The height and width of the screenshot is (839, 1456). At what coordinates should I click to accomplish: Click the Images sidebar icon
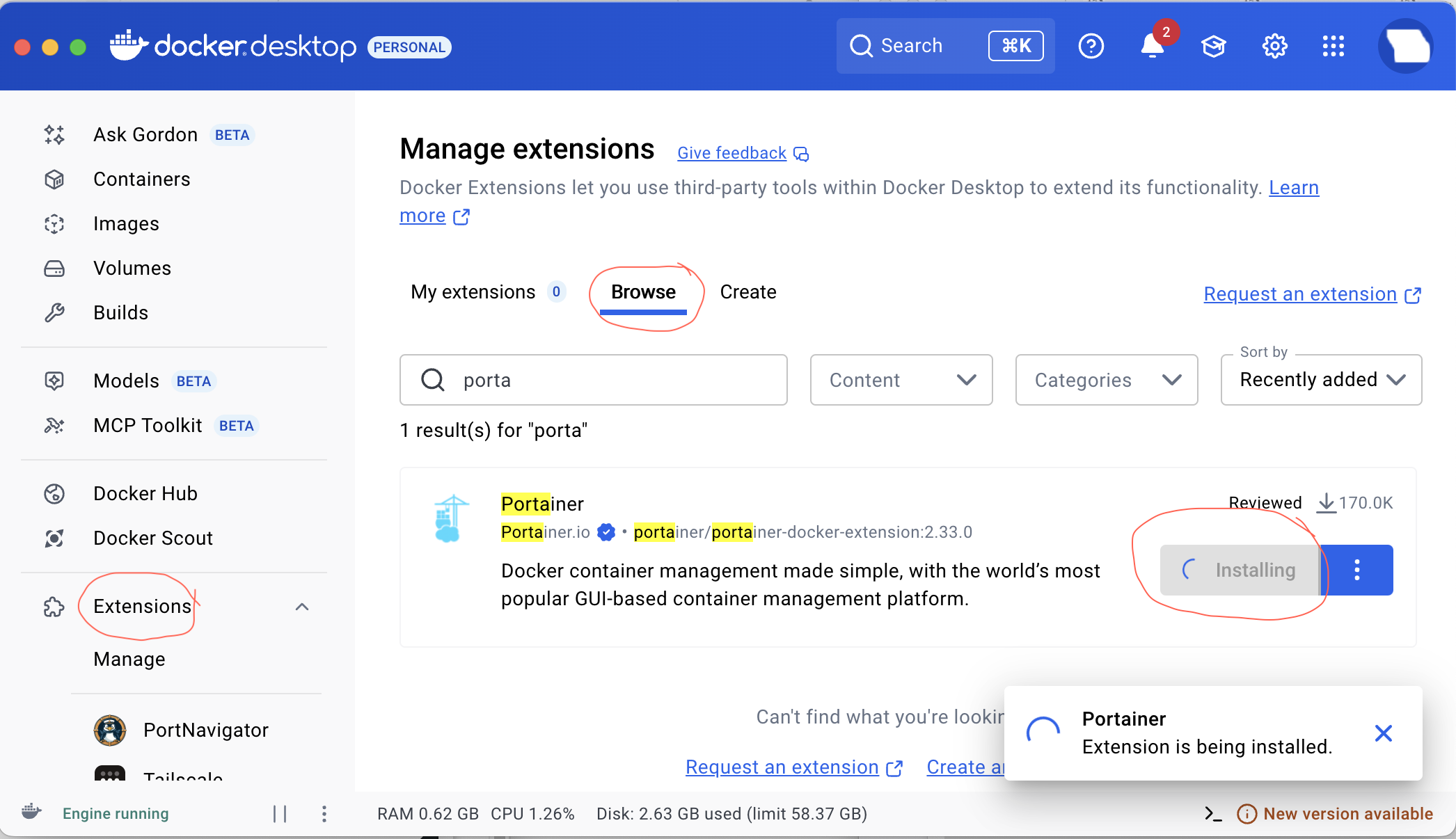coord(54,223)
